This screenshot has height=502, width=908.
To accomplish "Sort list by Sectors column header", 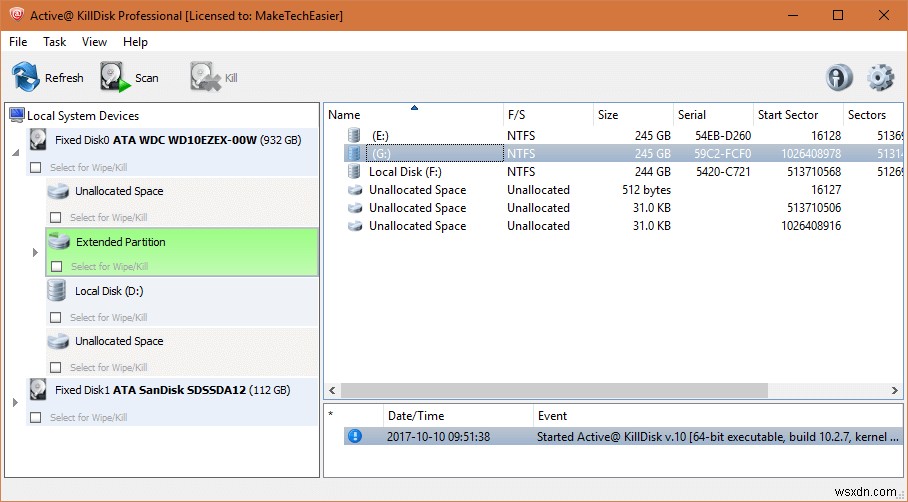I will [x=873, y=115].
